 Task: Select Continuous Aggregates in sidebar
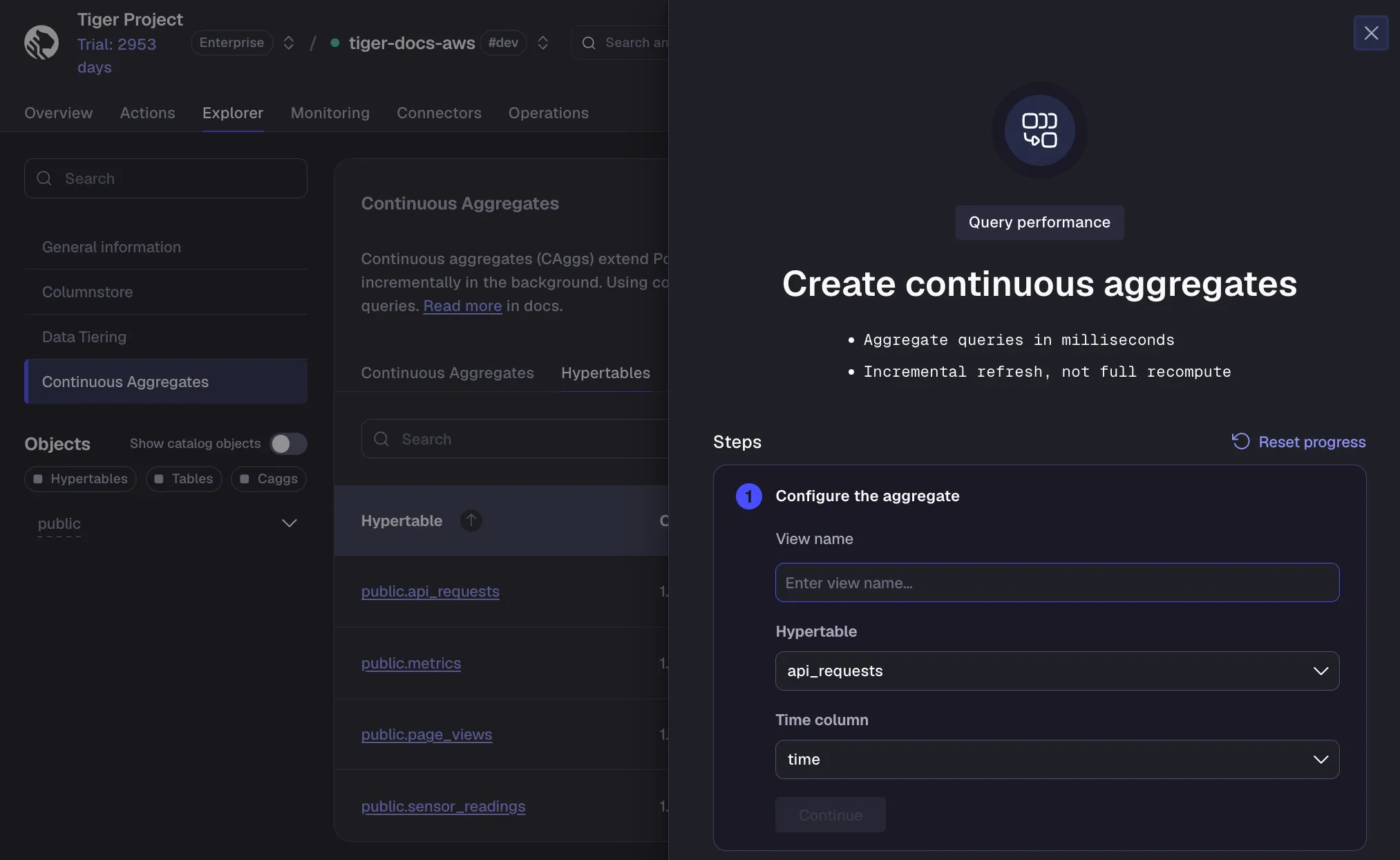point(166,382)
